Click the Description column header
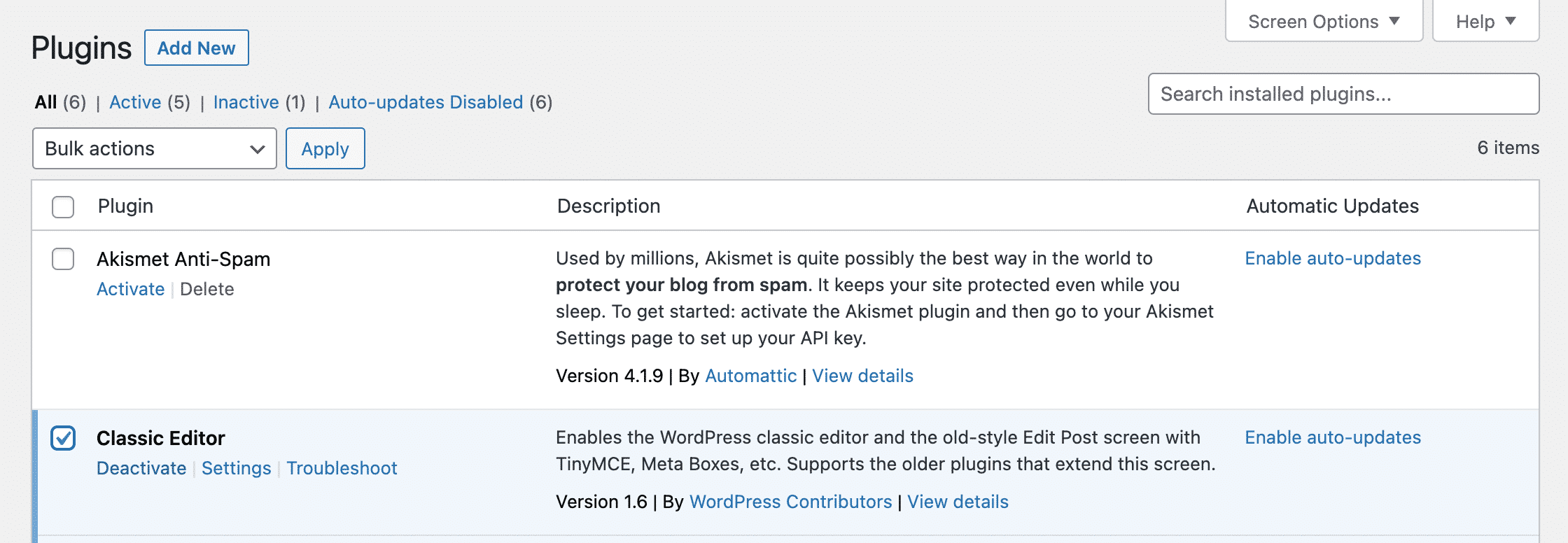1568x543 pixels. click(x=609, y=206)
